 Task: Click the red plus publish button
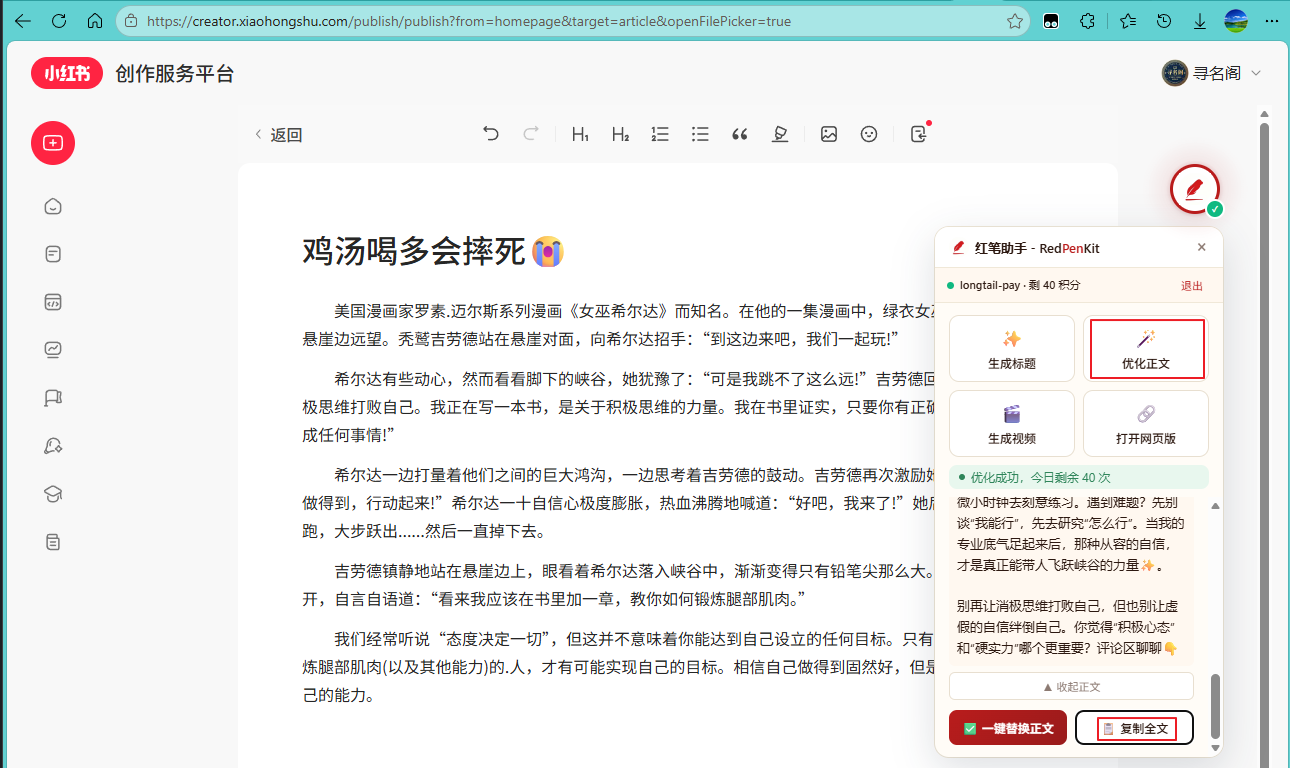[53, 143]
